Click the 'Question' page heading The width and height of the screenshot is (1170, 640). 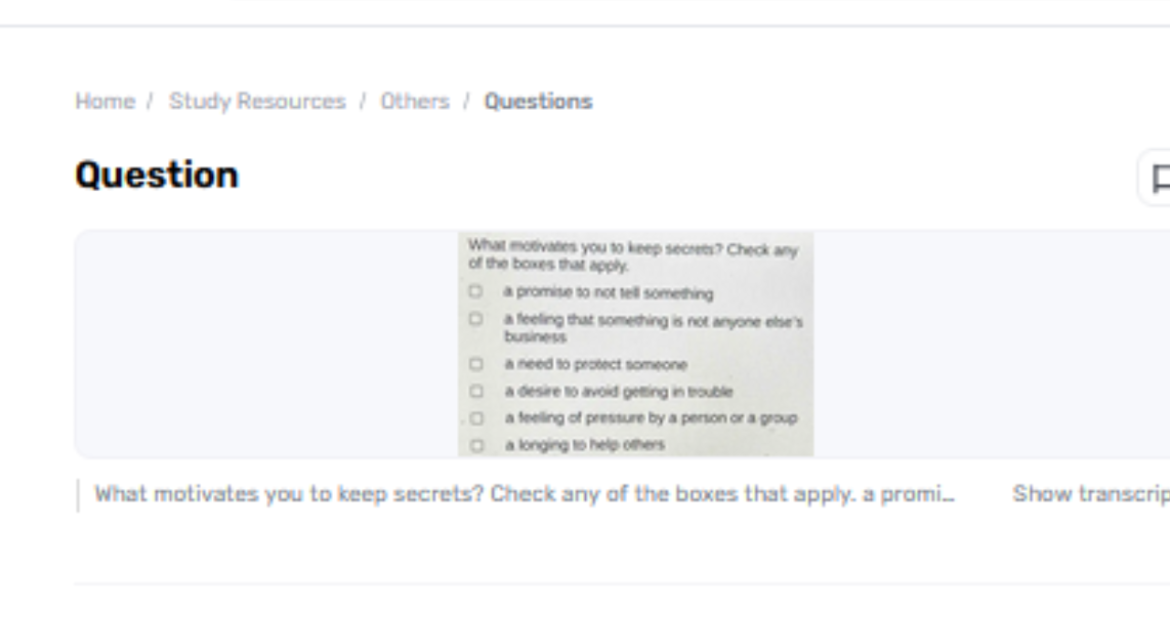(x=157, y=175)
